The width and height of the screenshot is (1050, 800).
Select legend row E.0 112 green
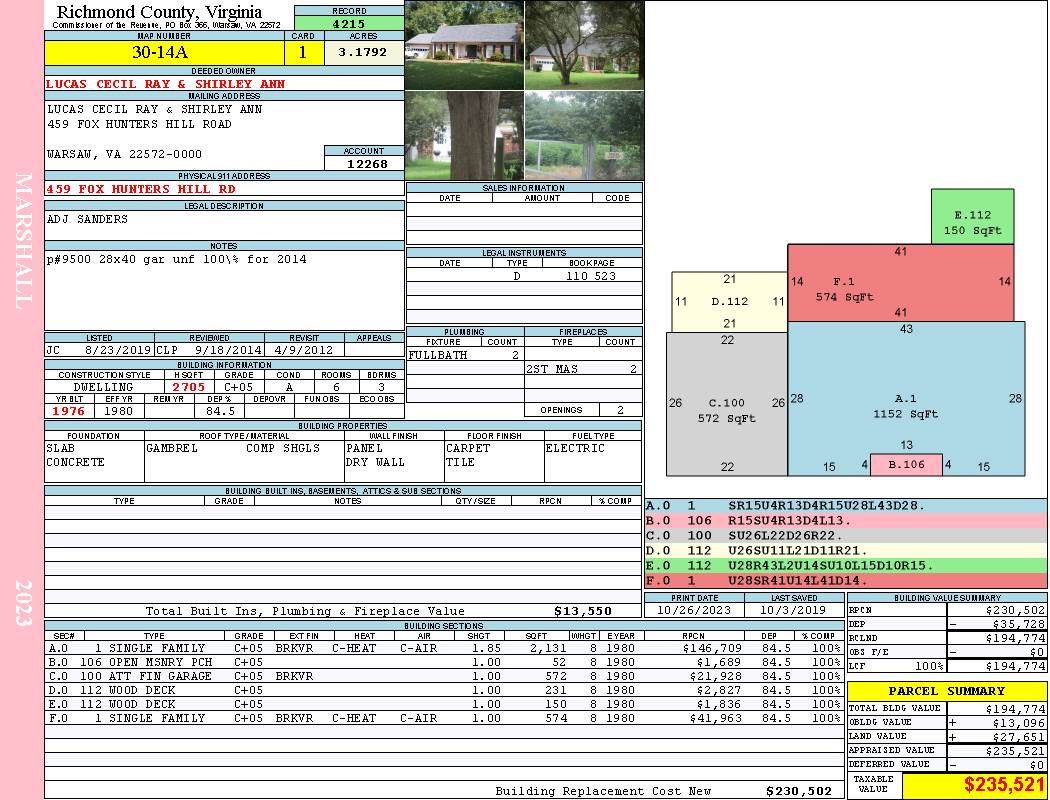point(845,566)
